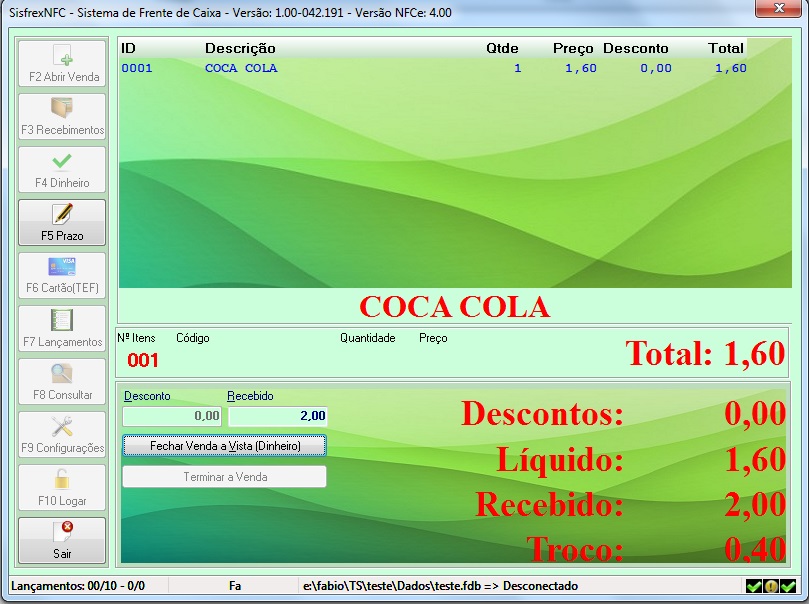Click the ID column header
Viewport: 809px width, 604px height.
(x=128, y=48)
